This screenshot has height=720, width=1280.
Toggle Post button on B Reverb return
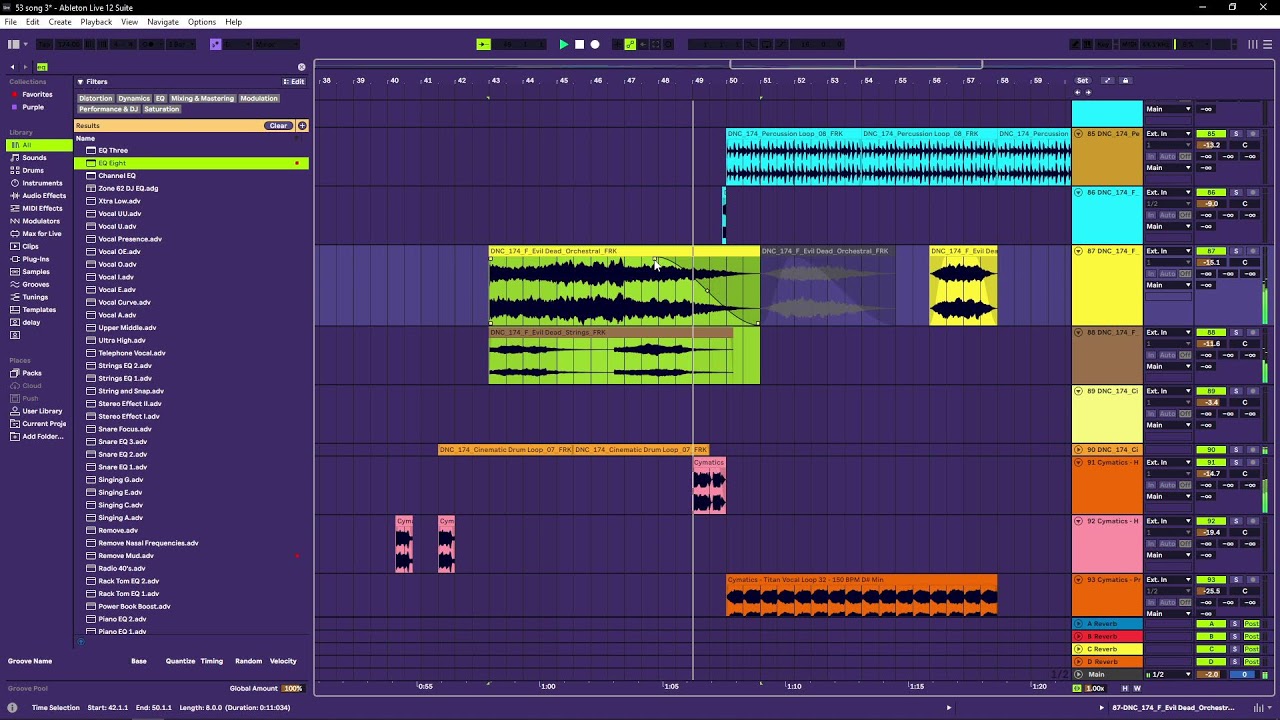1251,636
